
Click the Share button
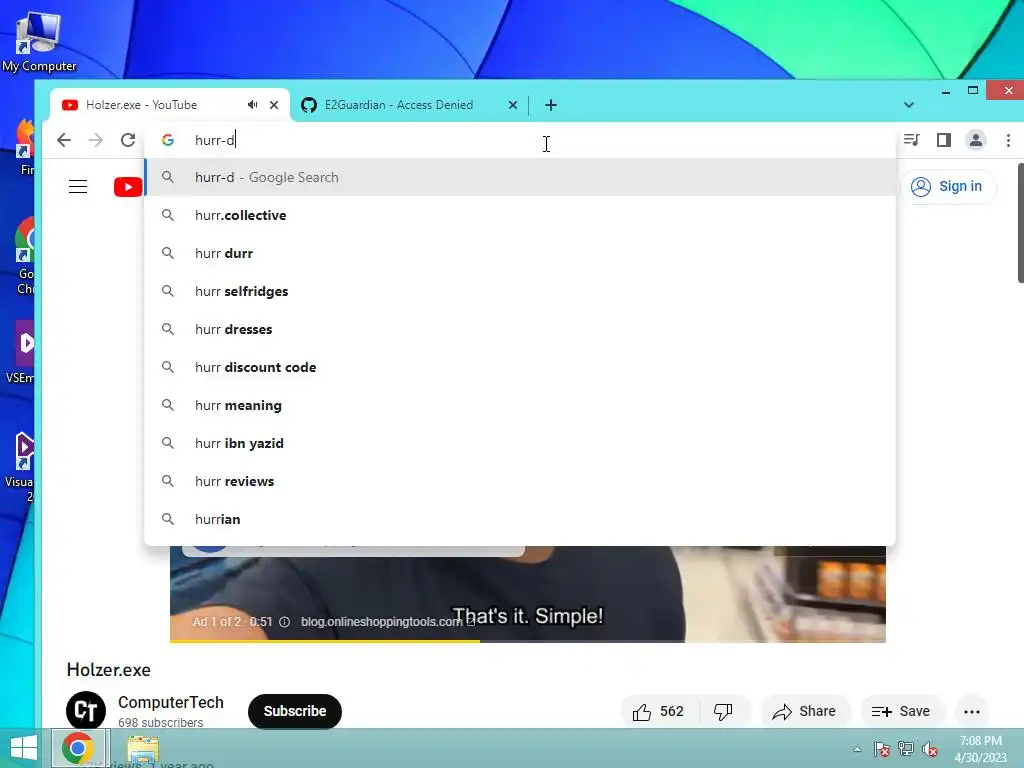click(804, 711)
